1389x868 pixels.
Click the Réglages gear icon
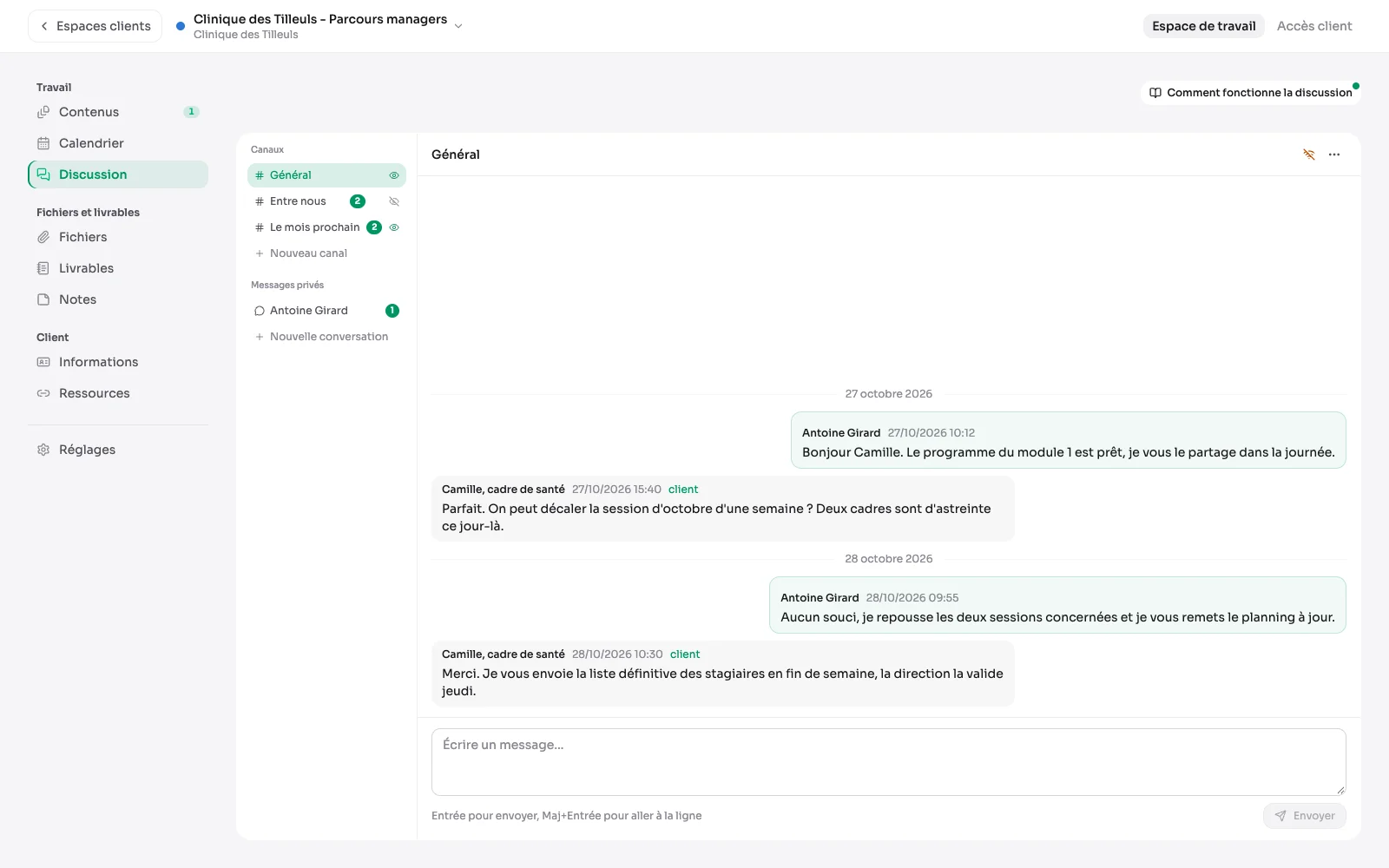point(43,450)
